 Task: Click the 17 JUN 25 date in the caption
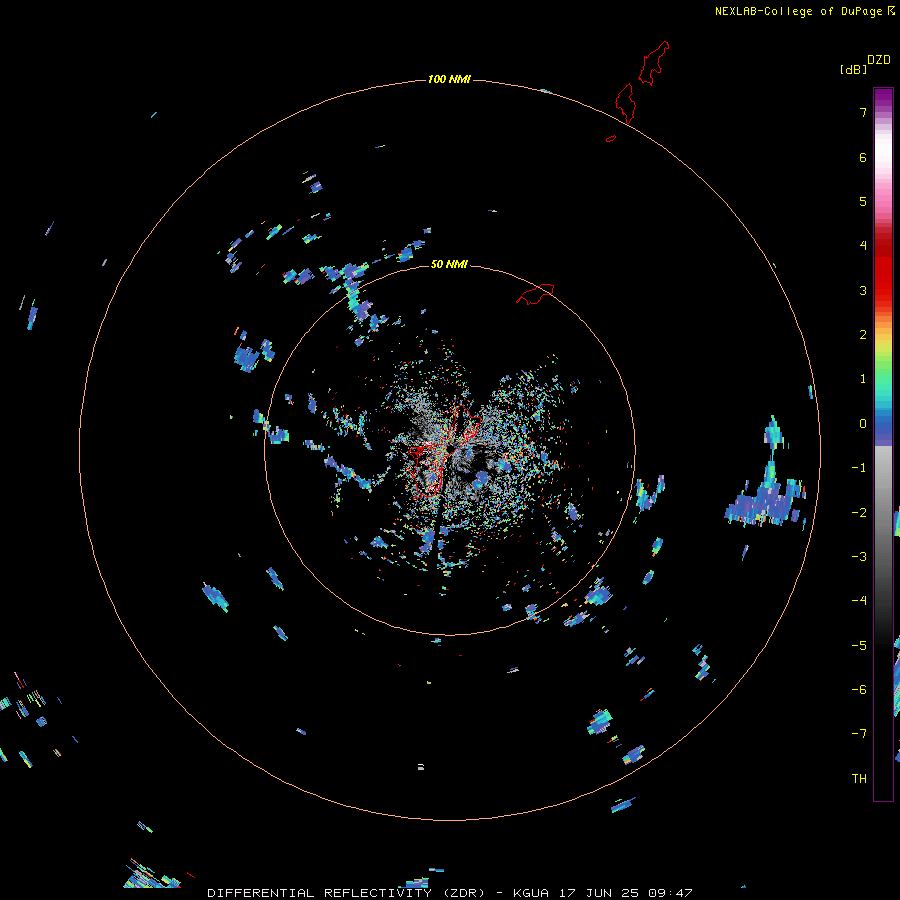pos(599,893)
